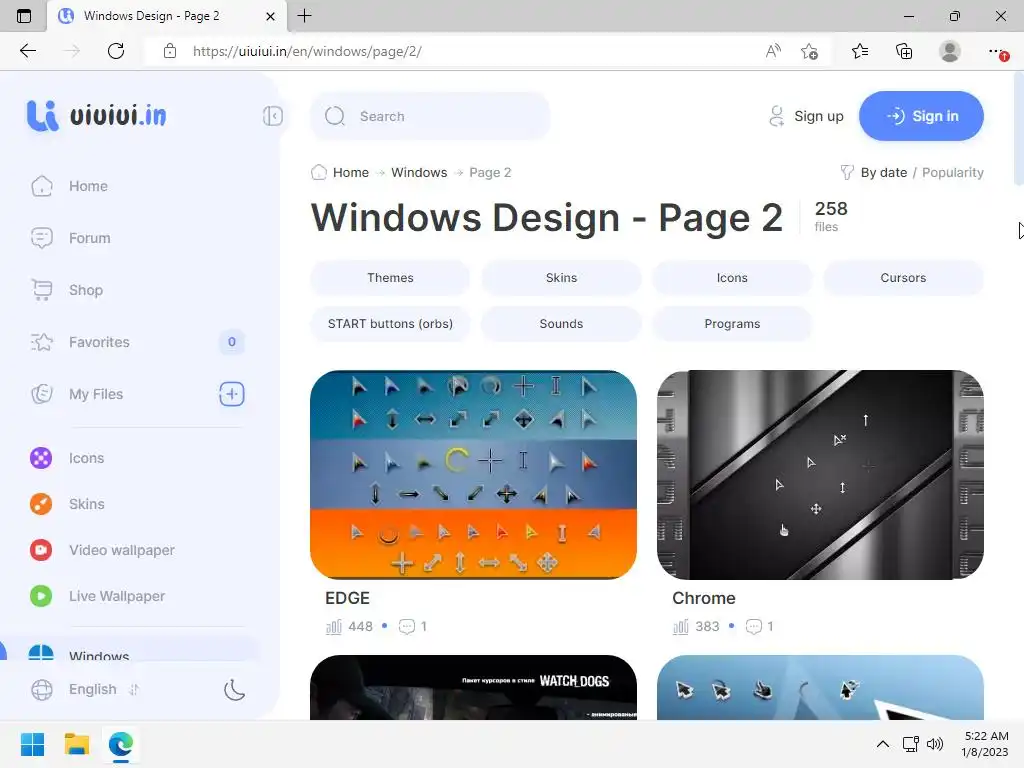This screenshot has width=1024, height=768.
Task: Go to Home breadcrumb
Action: click(351, 173)
